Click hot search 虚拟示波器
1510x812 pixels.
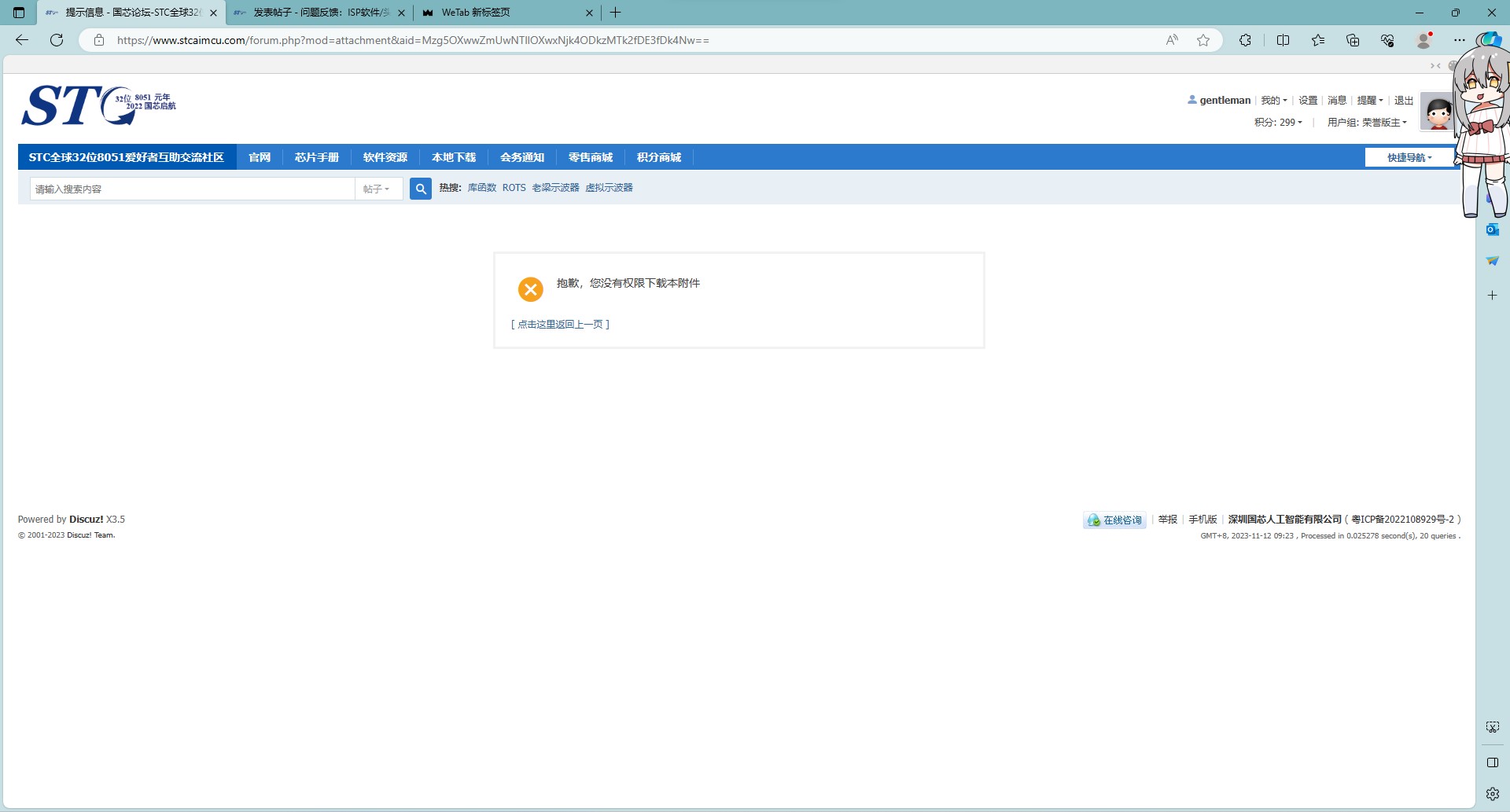609,188
